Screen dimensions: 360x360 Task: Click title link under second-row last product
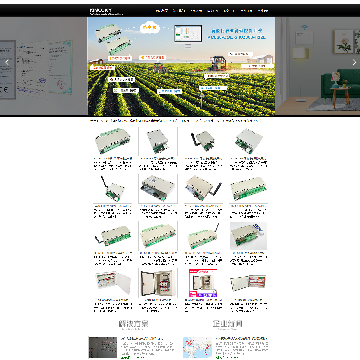pyautogui.click(x=249, y=206)
